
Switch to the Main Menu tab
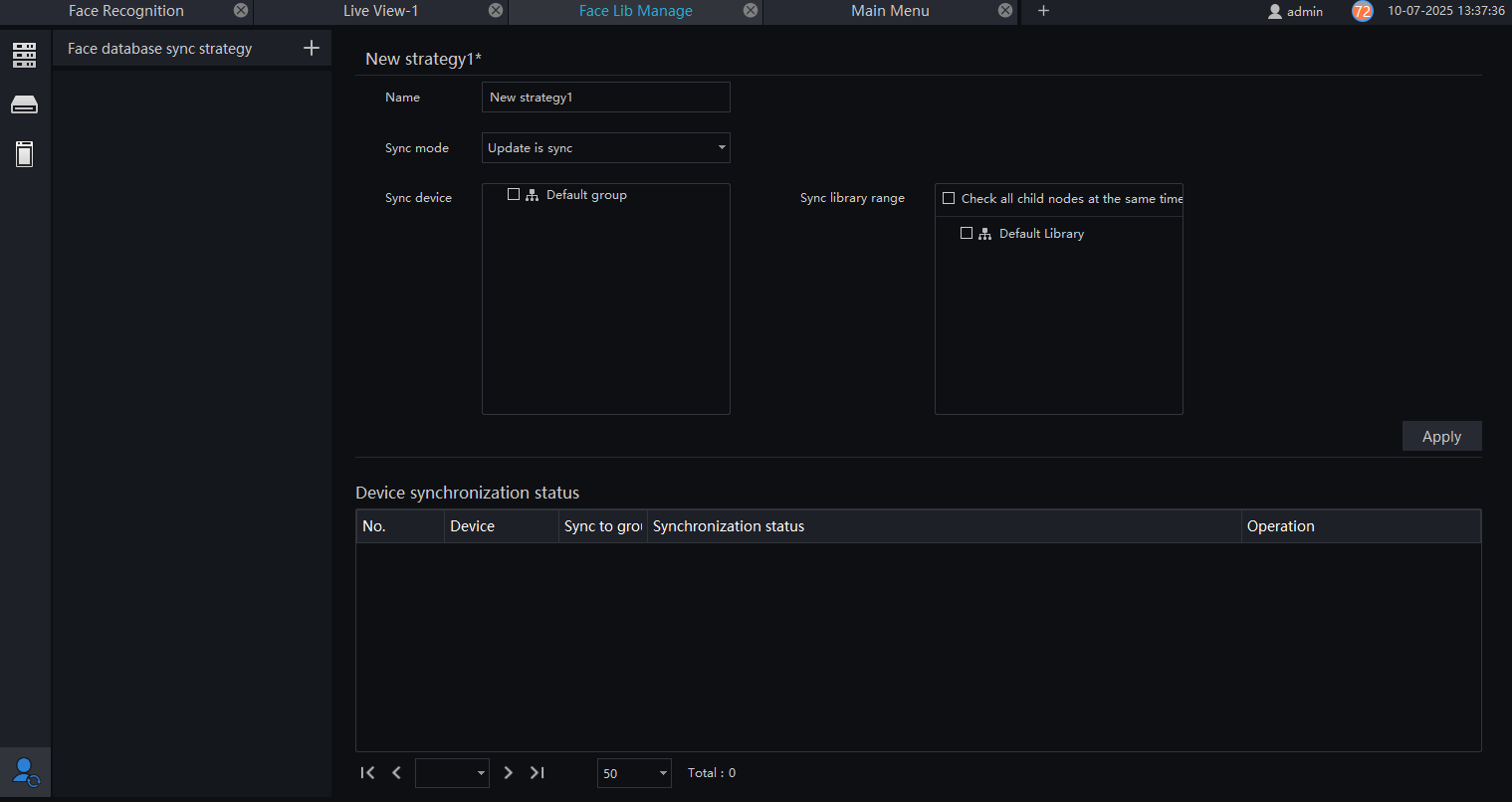(x=891, y=11)
